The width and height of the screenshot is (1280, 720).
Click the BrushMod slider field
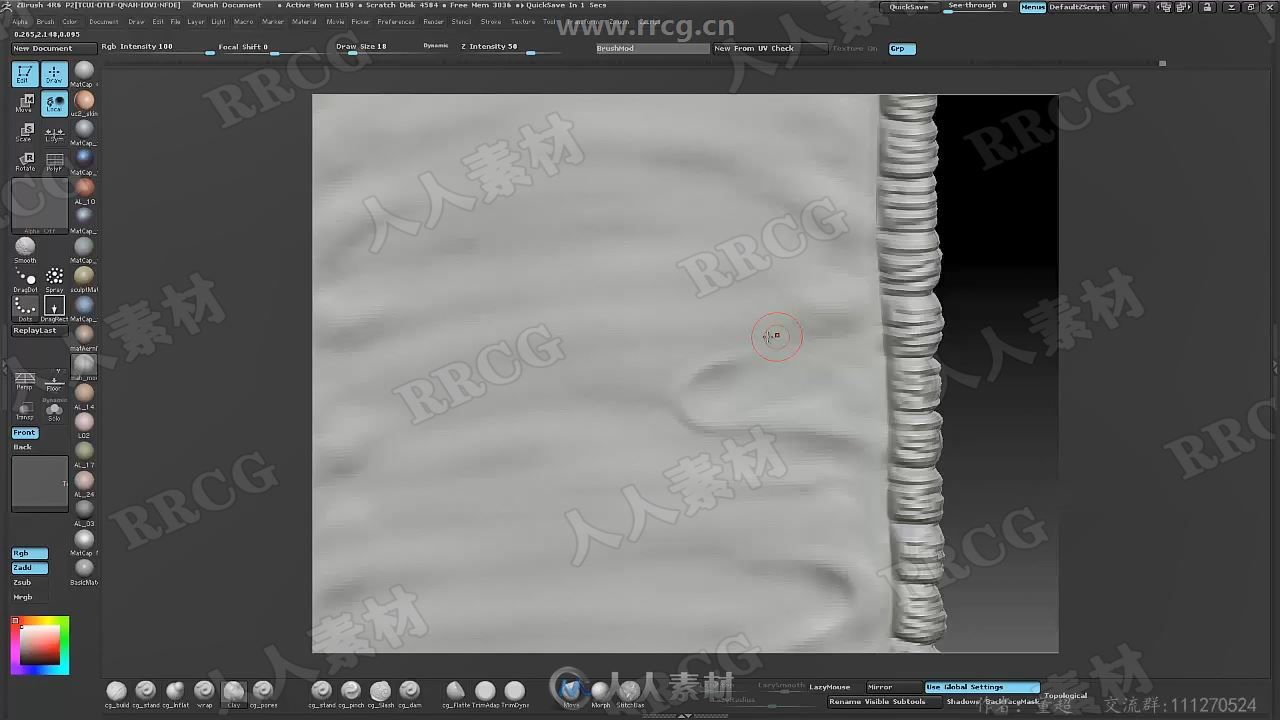click(651, 48)
